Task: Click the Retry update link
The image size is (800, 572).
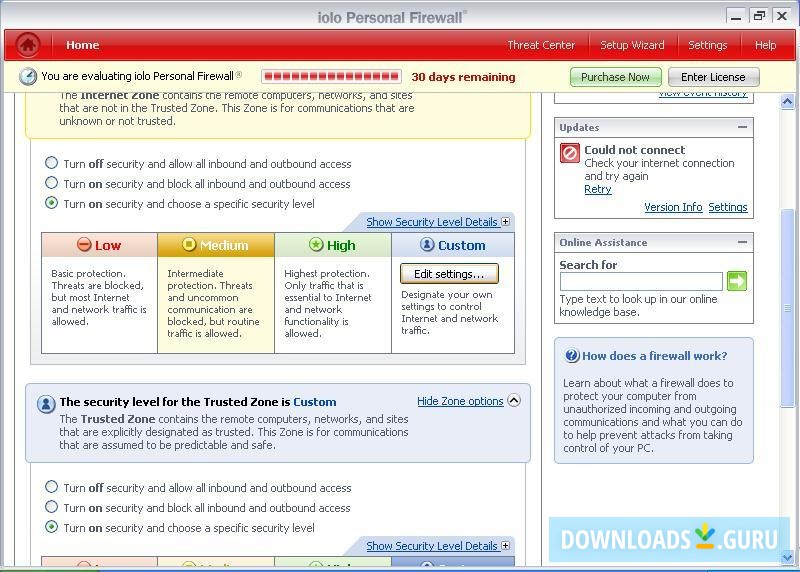Action: tap(597, 189)
